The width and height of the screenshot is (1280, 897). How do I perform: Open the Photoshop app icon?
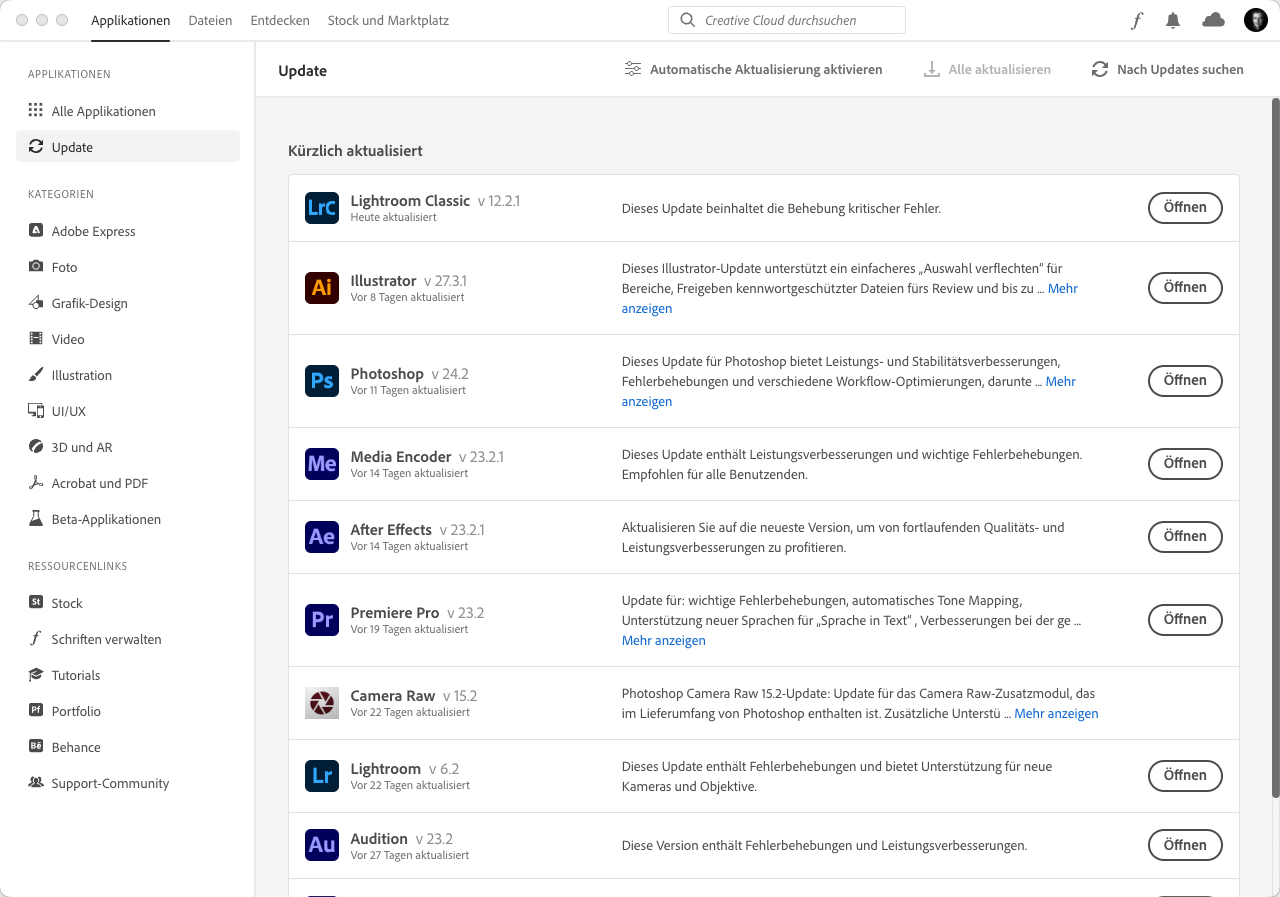point(321,380)
